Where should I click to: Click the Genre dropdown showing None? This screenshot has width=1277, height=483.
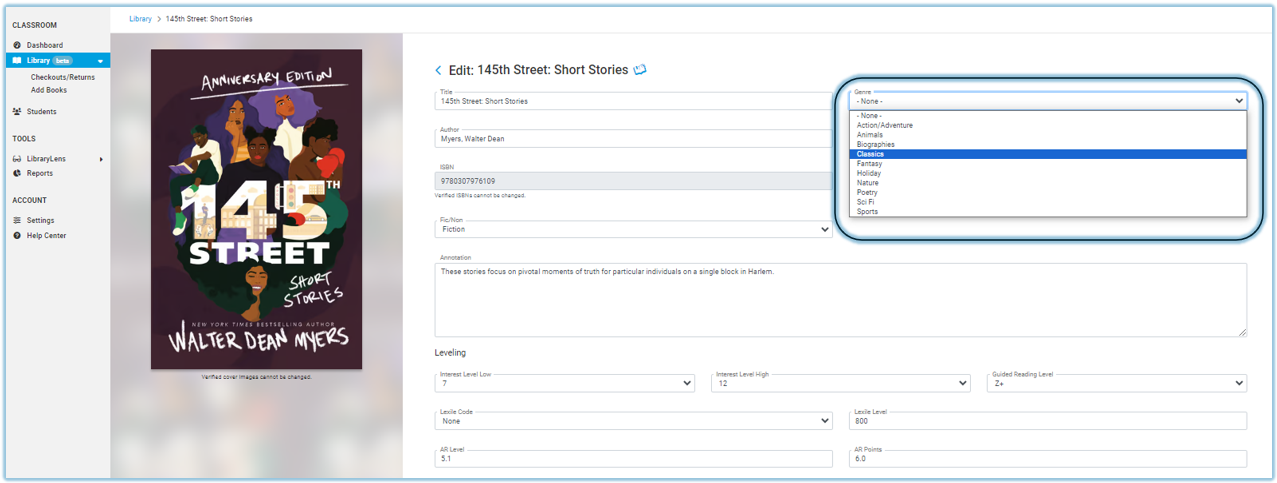tap(1048, 100)
